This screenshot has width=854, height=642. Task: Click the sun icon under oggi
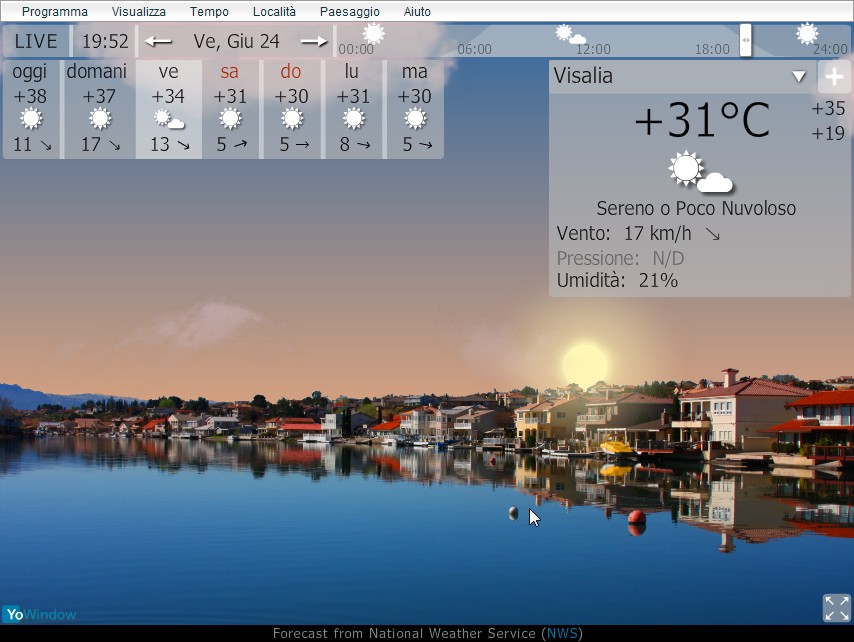pos(31,118)
